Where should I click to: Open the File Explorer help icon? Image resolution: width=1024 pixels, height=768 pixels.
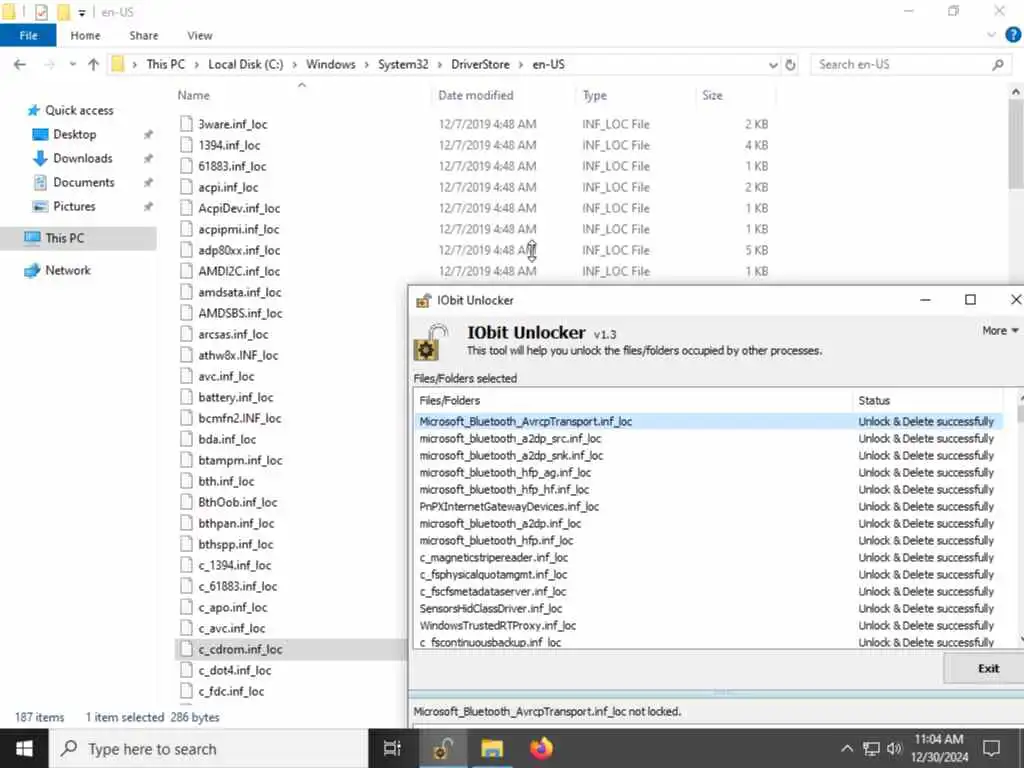pyautogui.click(x=1013, y=35)
